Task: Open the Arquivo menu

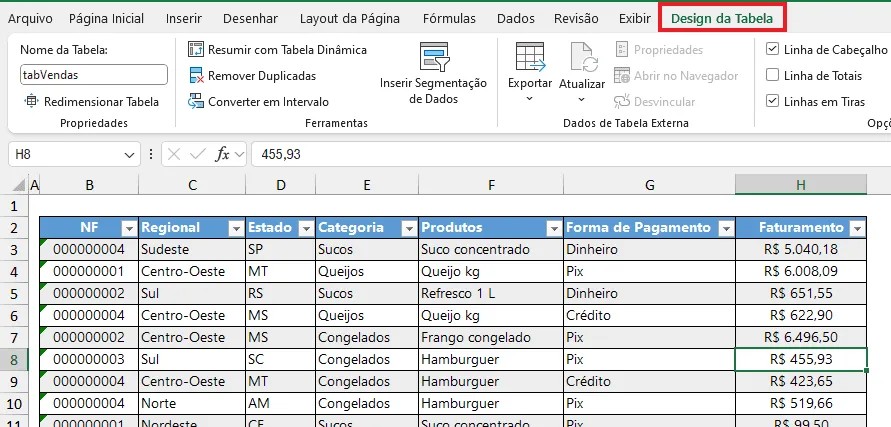Action: pos(30,18)
